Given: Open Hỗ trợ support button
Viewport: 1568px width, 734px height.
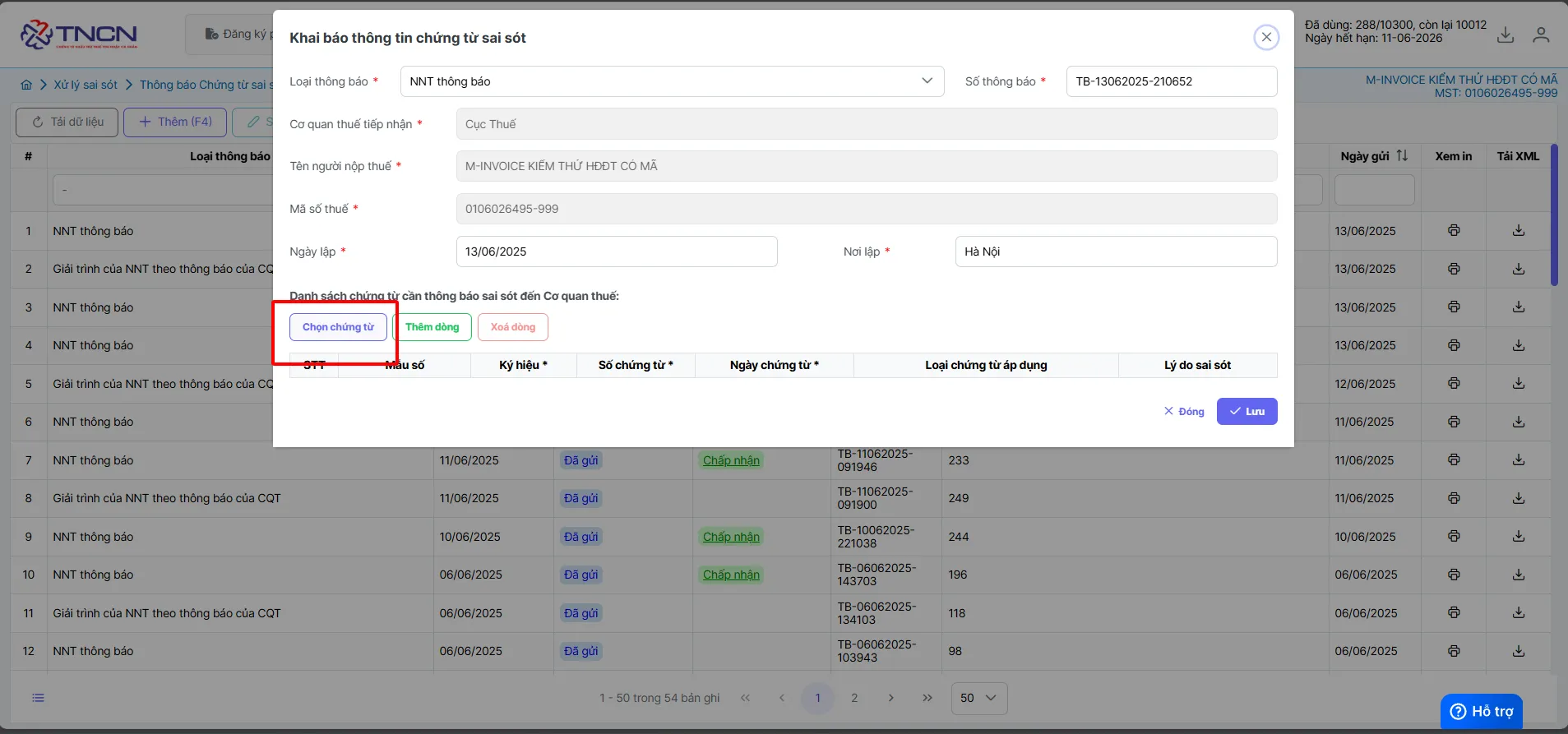Looking at the screenshot, I should pos(1482,711).
